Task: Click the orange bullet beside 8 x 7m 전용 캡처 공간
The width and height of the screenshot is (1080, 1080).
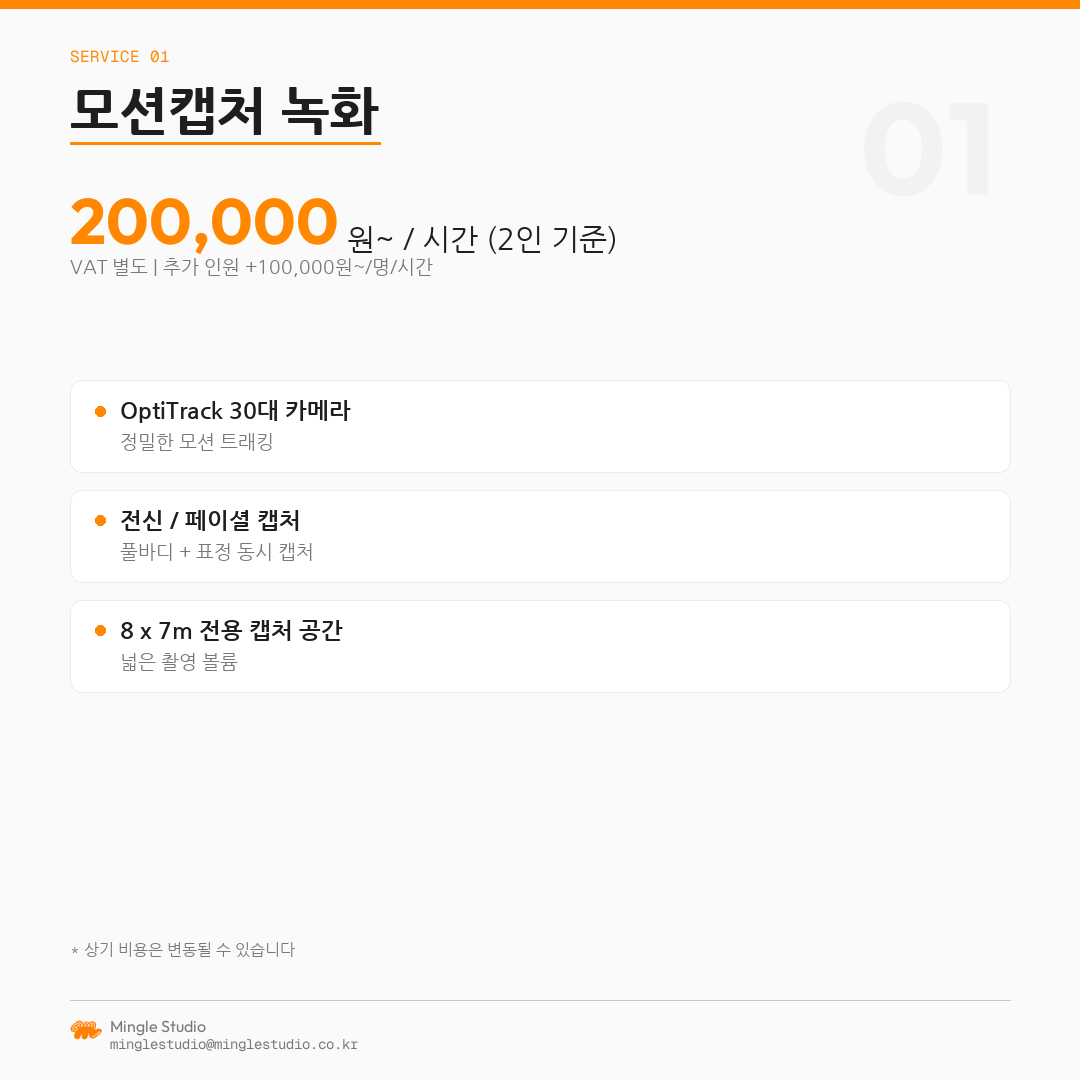Action: (x=100, y=631)
